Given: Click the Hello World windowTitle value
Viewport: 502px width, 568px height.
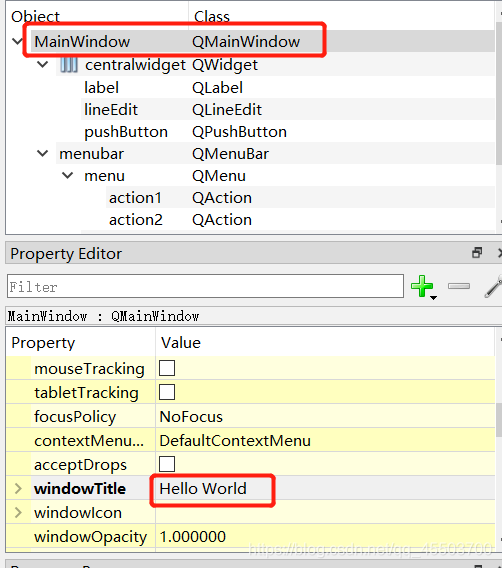Looking at the screenshot, I should (x=203, y=488).
